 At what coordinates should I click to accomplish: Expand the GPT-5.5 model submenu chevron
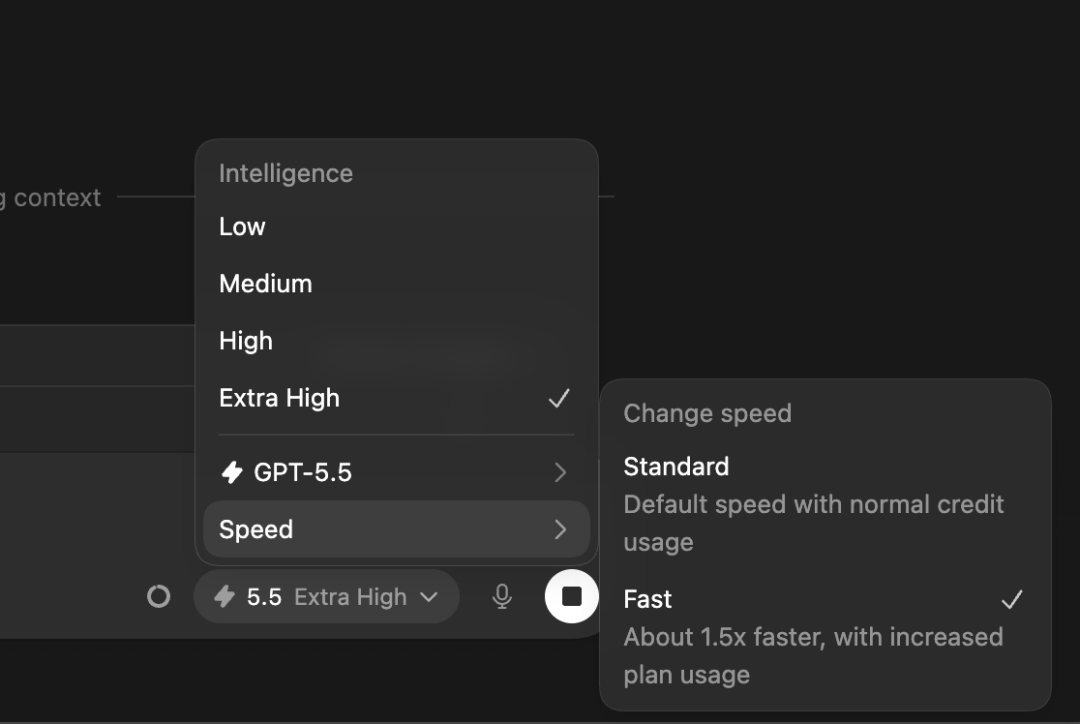(560, 473)
